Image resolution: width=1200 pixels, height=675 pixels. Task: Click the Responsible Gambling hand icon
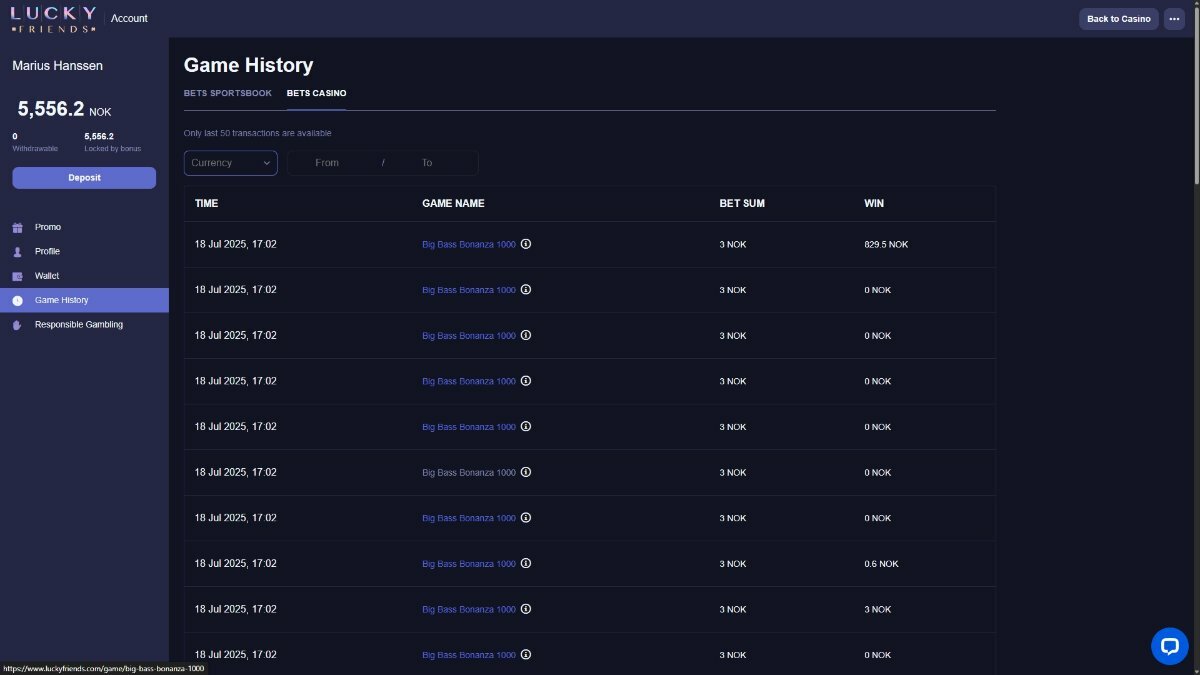pos(17,325)
